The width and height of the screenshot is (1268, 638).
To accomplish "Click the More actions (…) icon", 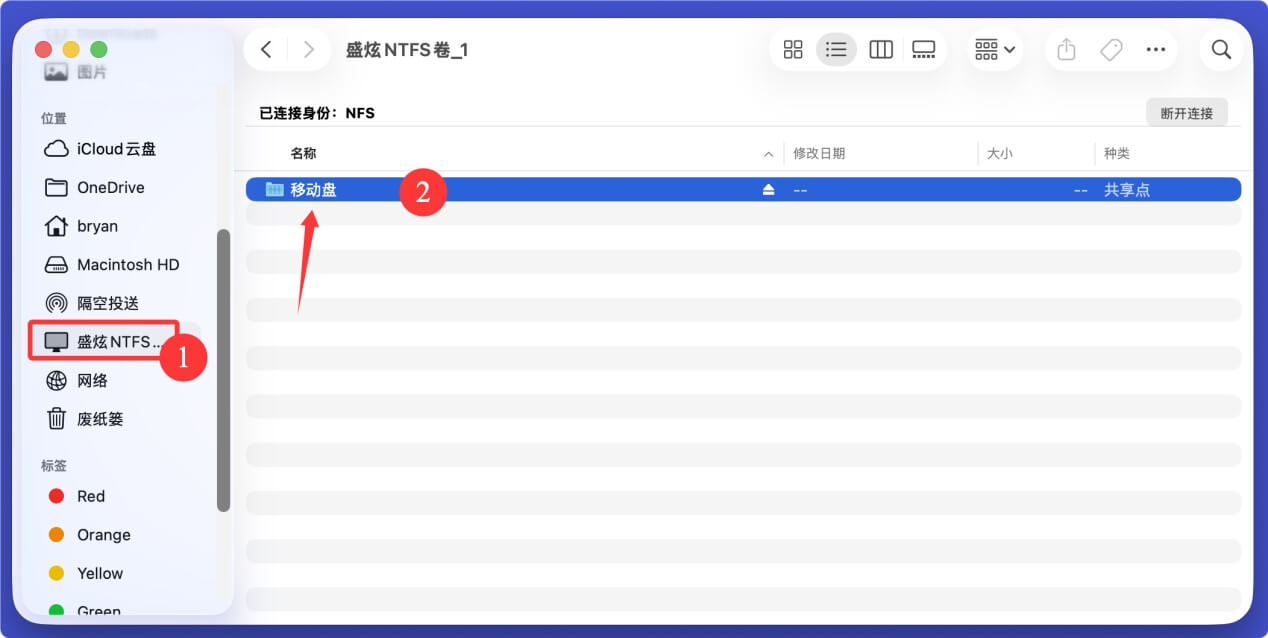I will point(1156,49).
